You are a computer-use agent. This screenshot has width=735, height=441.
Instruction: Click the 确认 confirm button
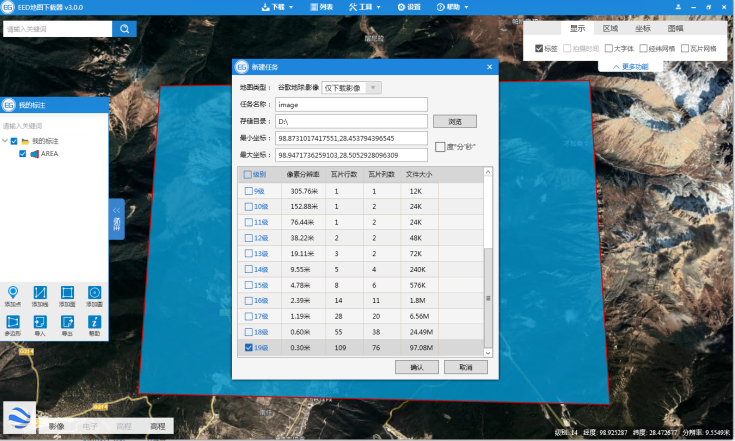[x=417, y=367]
